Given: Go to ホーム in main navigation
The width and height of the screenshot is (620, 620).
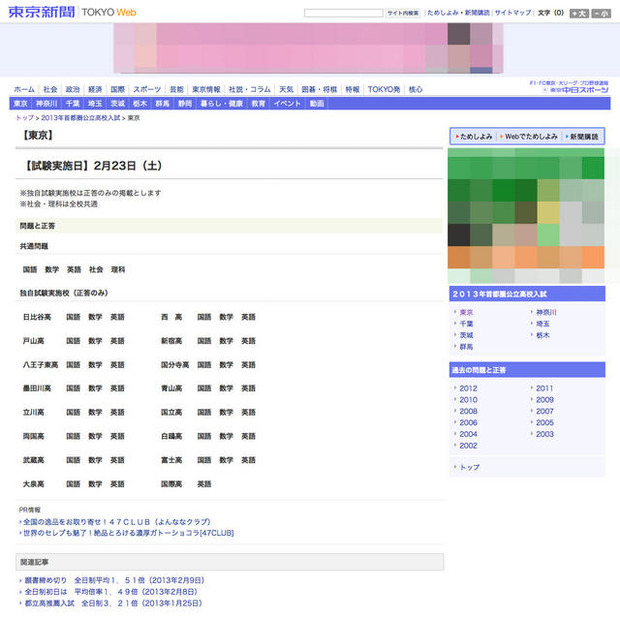Looking at the screenshot, I should (x=24, y=89).
